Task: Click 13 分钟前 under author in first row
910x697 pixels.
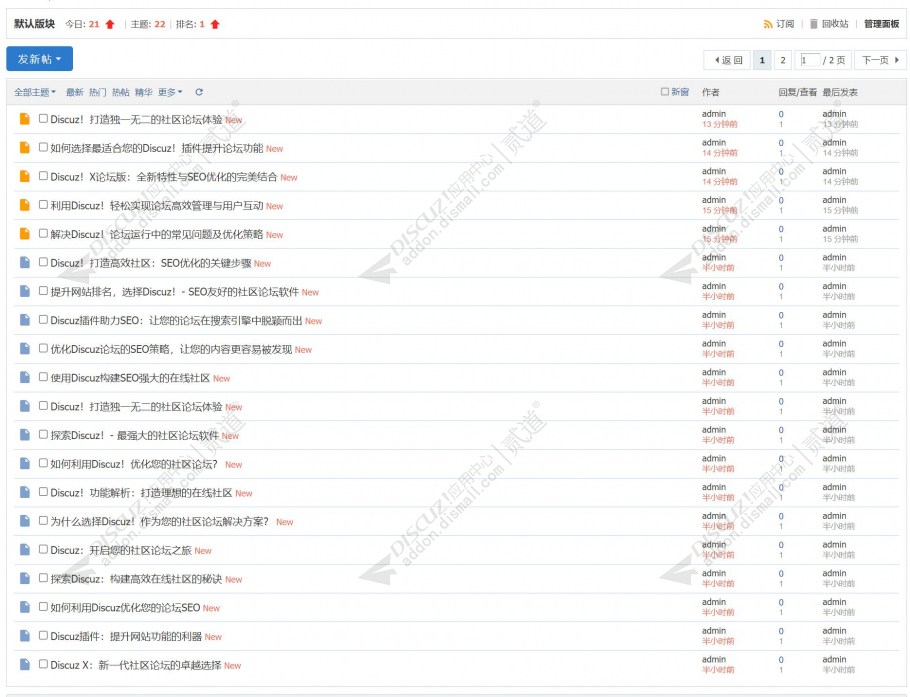Action: point(720,124)
